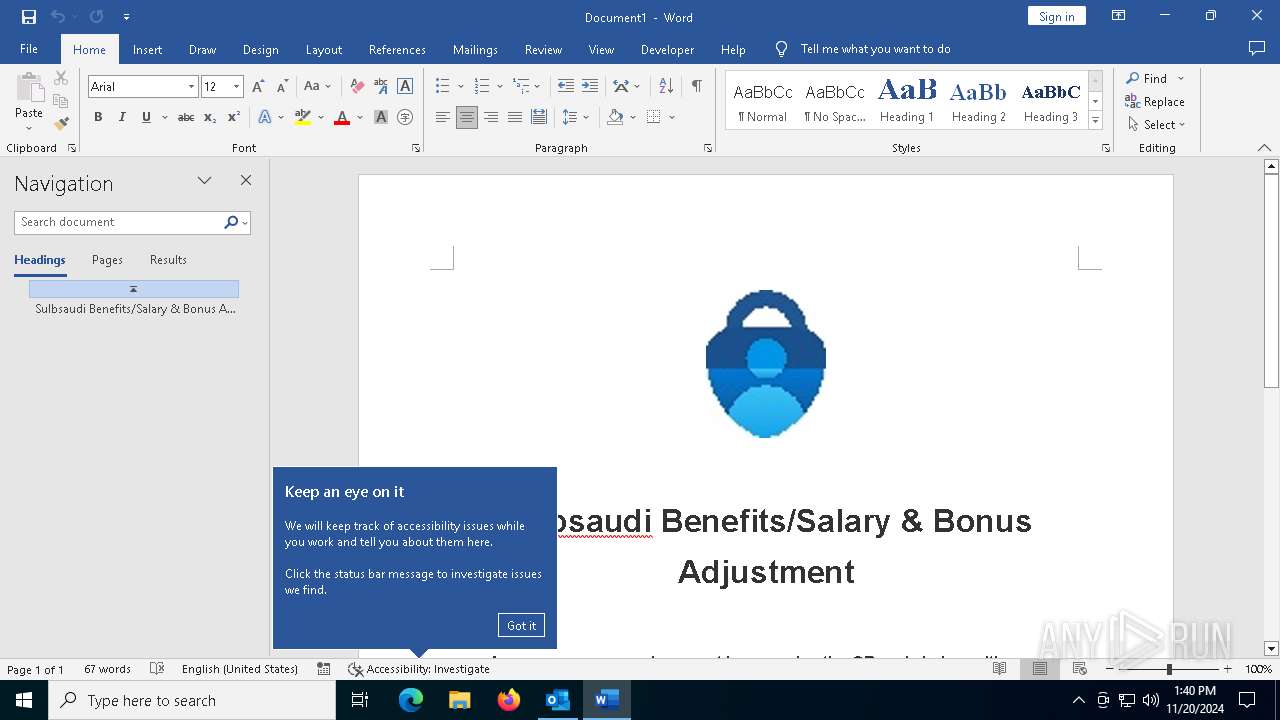Switch to the Insert tab
Viewport: 1280px width, 720px height.
pos(147,49)
